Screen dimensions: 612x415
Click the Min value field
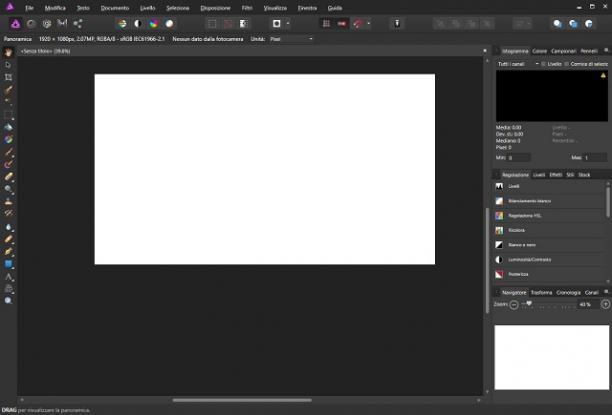pyautogui.click(x=519, y=158)
